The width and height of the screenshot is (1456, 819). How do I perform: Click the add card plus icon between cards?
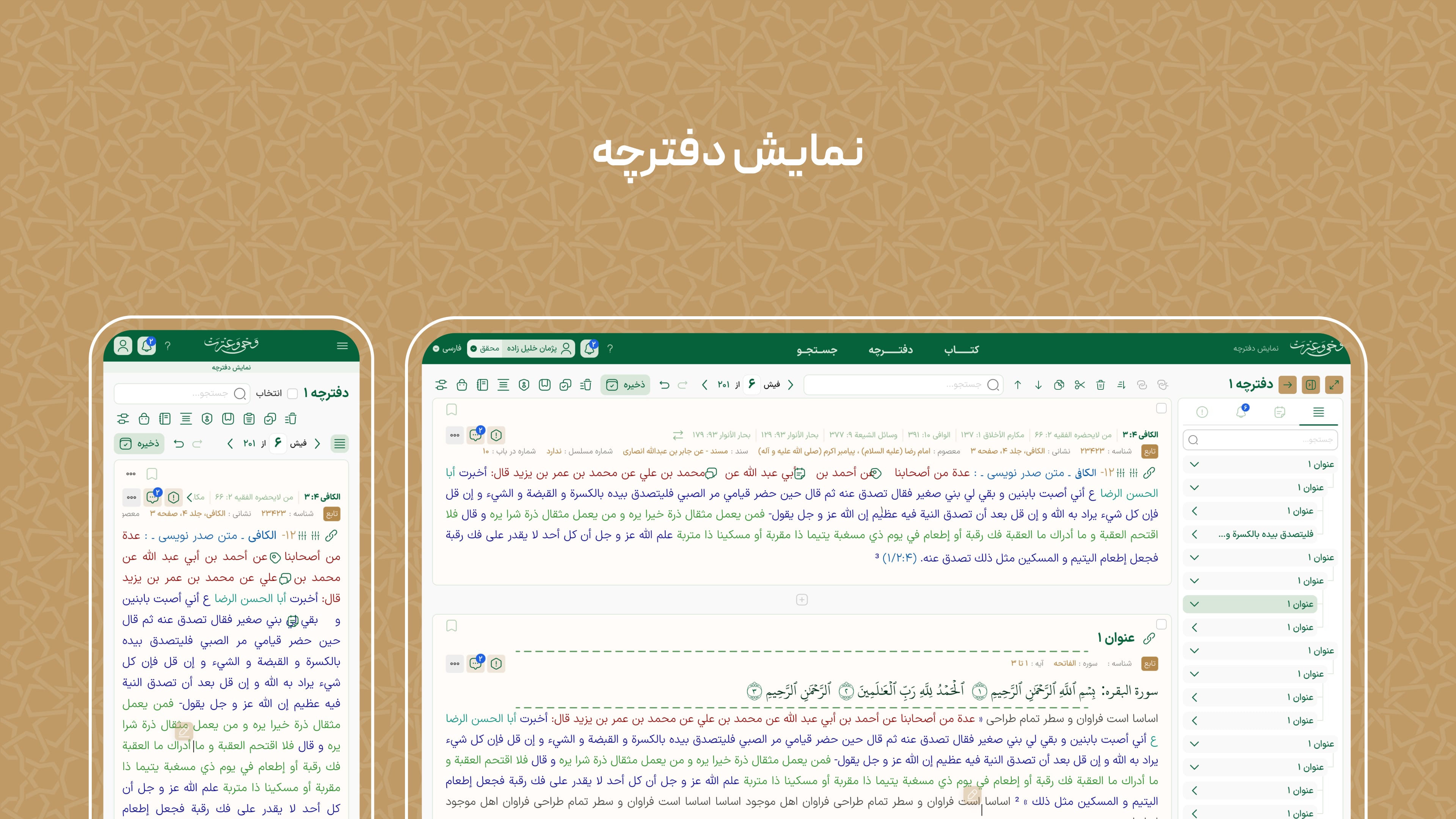point(802,600)
